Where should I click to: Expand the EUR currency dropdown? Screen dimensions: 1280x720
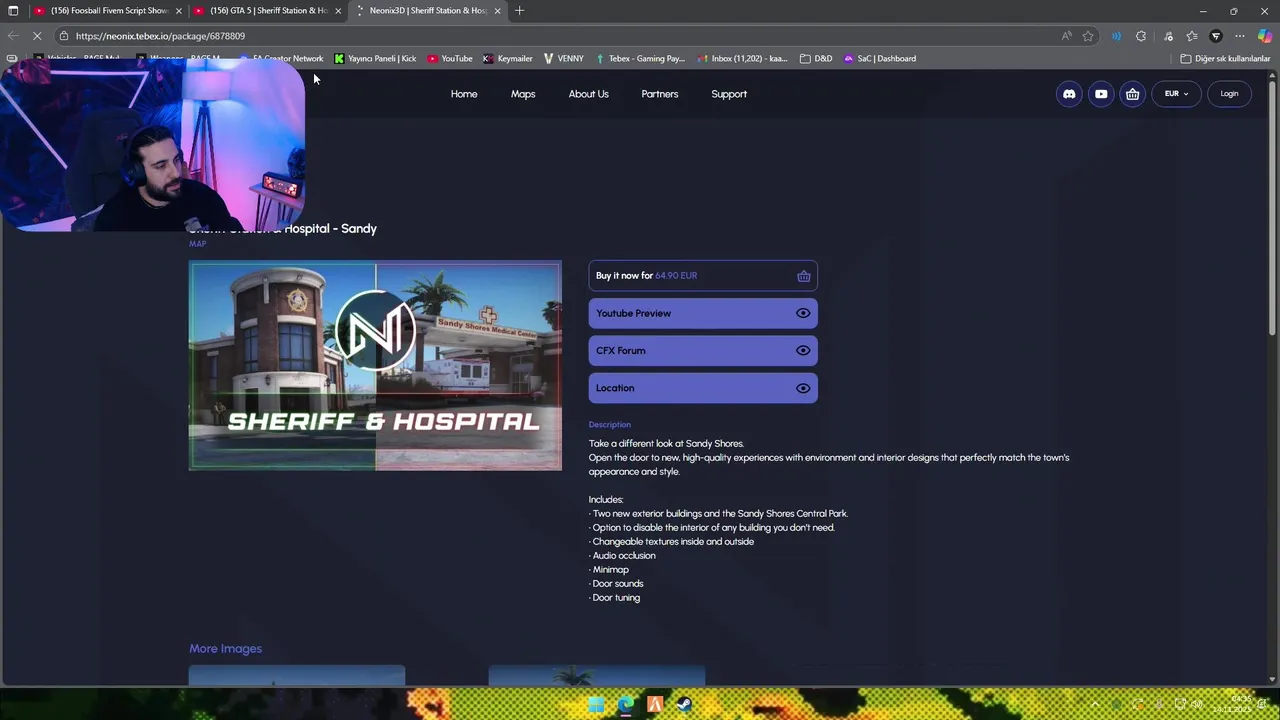(x=1176, y=94)
